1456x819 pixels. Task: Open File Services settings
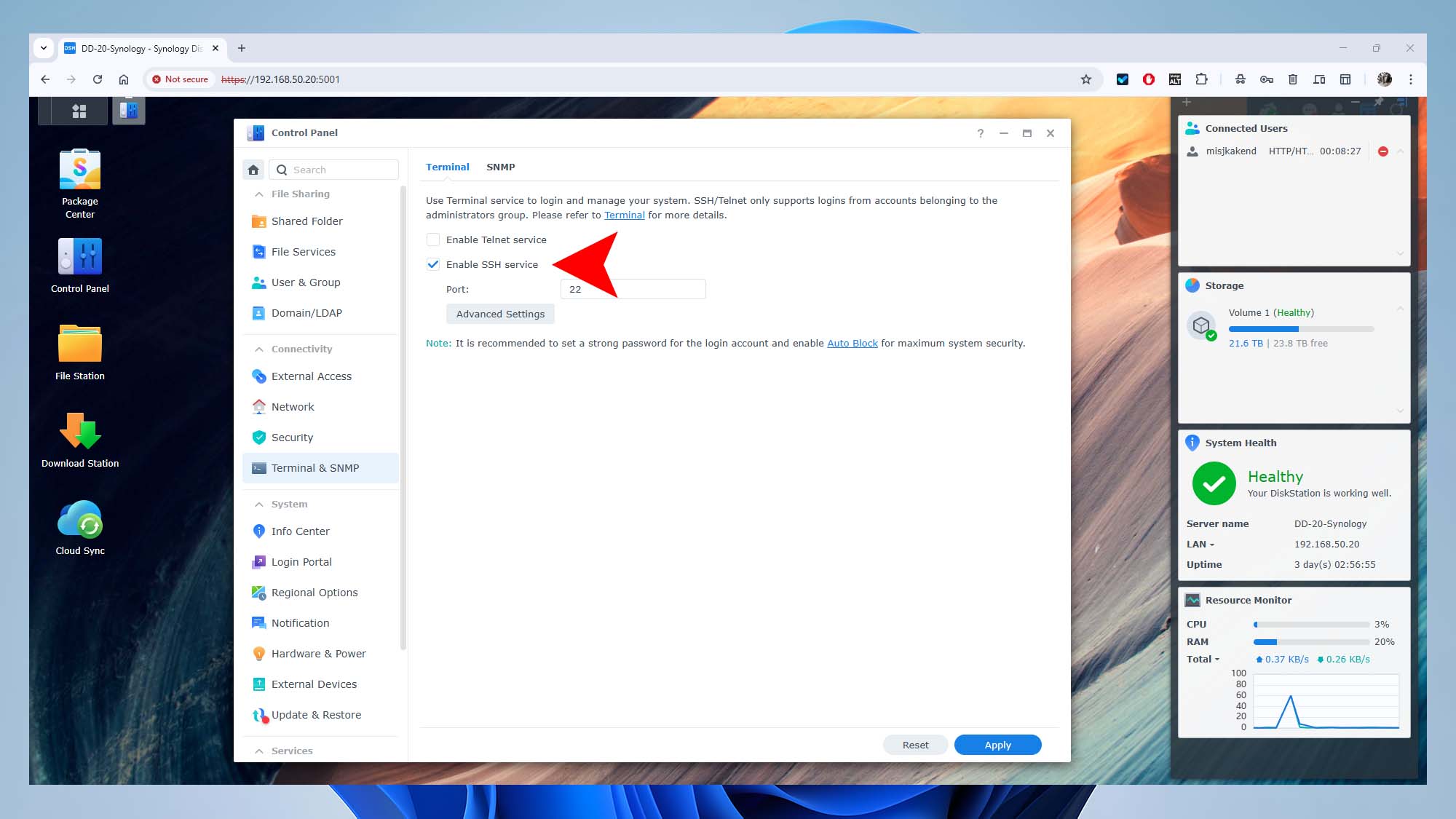coord(320,252)
